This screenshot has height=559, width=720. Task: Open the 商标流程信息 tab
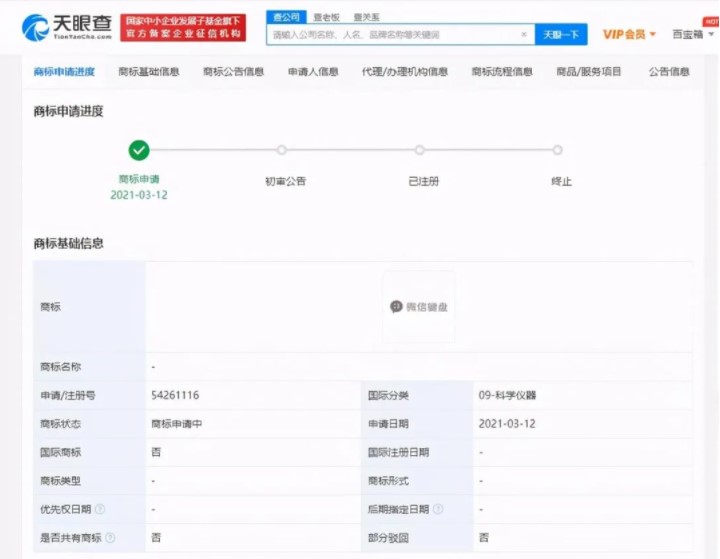tap(502, 72)
